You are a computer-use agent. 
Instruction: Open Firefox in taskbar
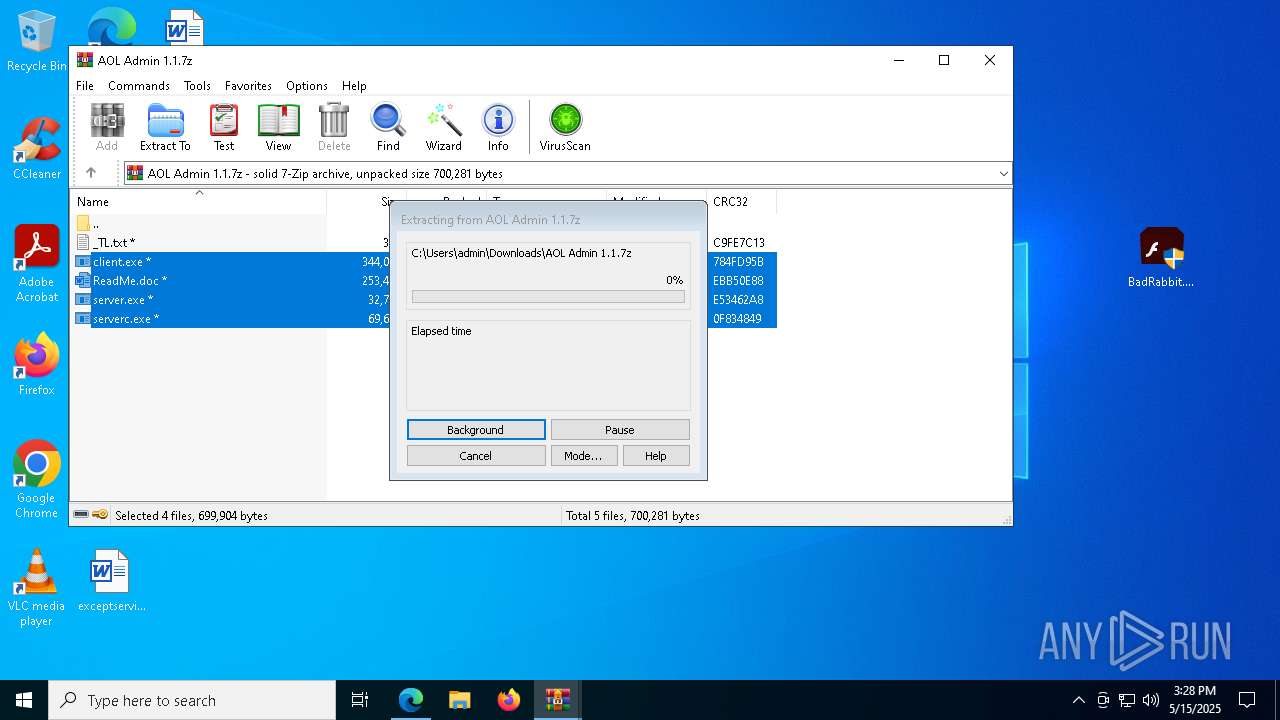coord(508,700)
